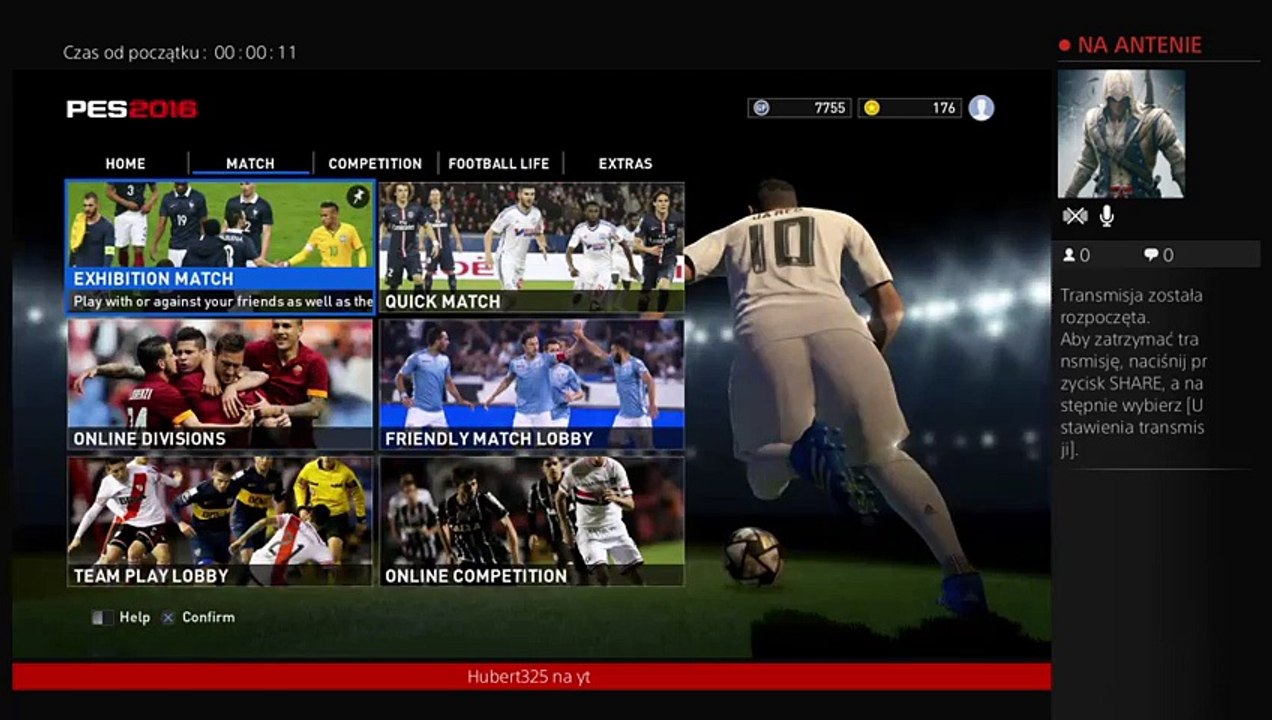Click the gold myClub coin icon
This screenshot has height=720, width=1272.
pos(872,108)
